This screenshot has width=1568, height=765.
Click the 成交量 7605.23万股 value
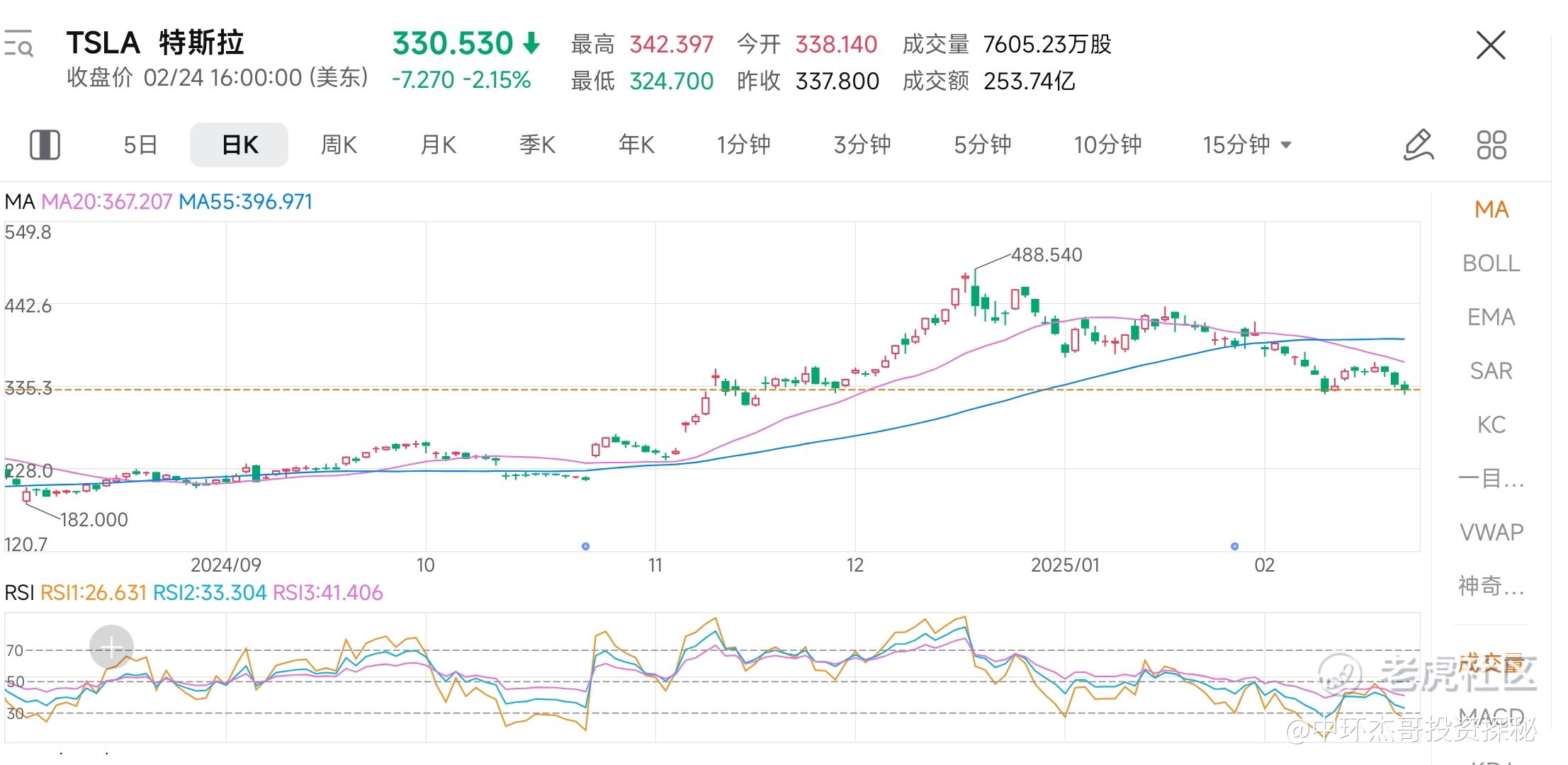click(1047, 45)
